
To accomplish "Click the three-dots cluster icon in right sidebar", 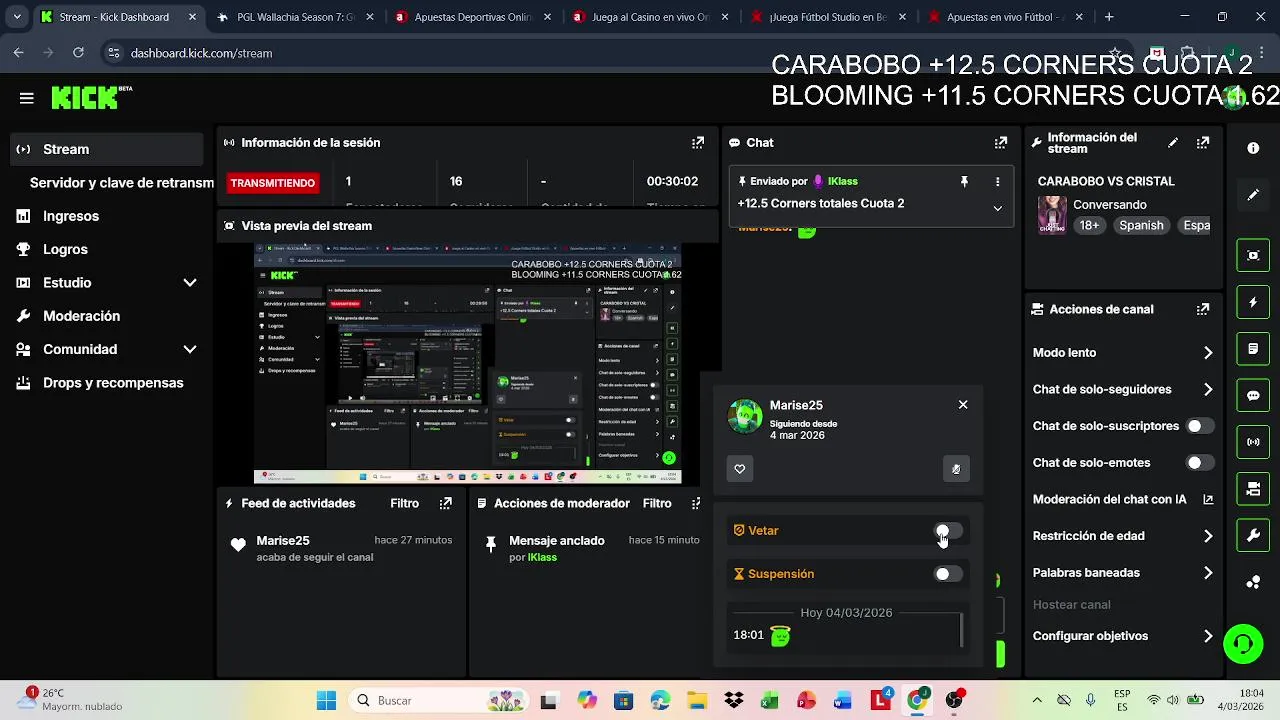I will point(1253,582).
